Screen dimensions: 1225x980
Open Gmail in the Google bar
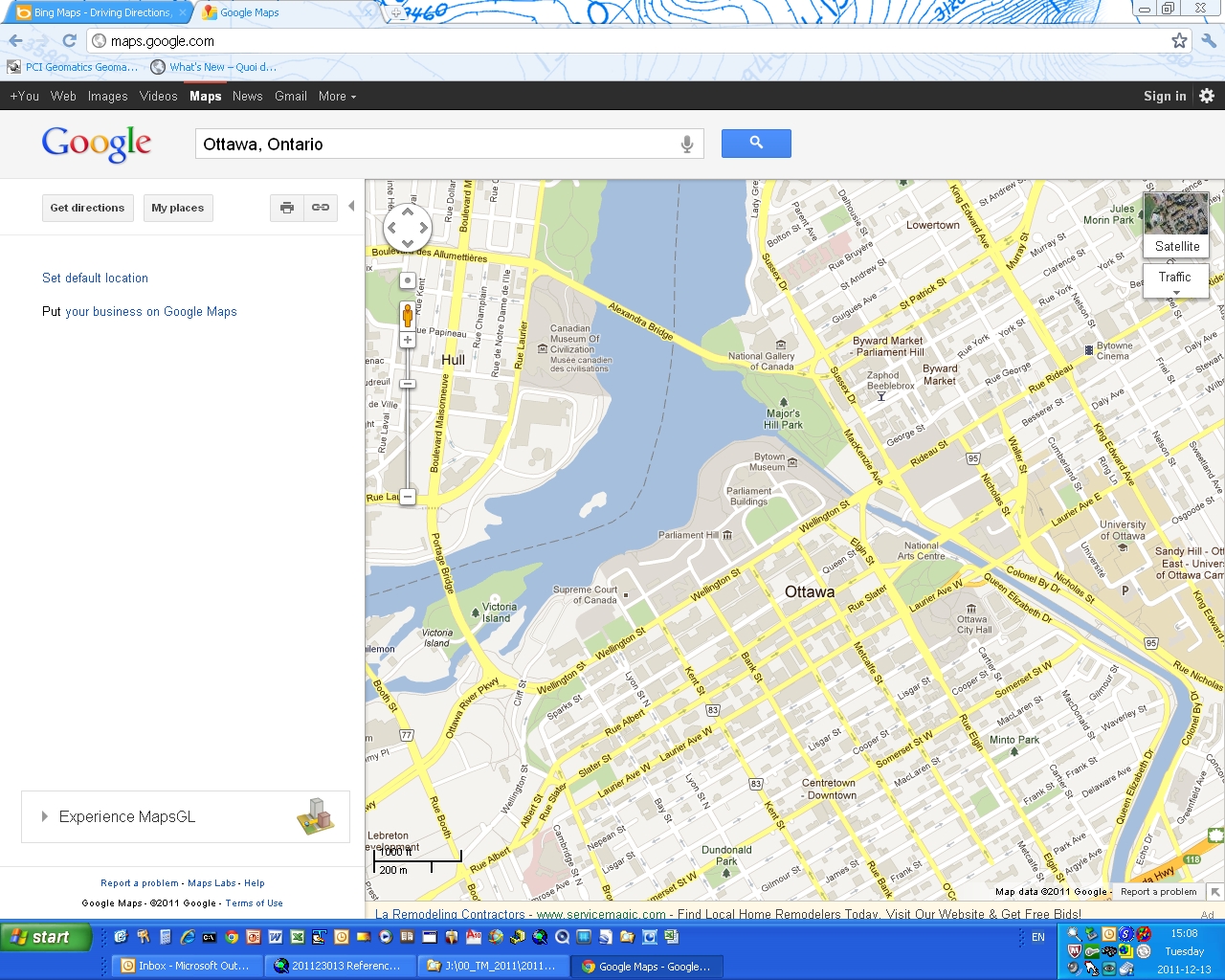coord(291,96)
